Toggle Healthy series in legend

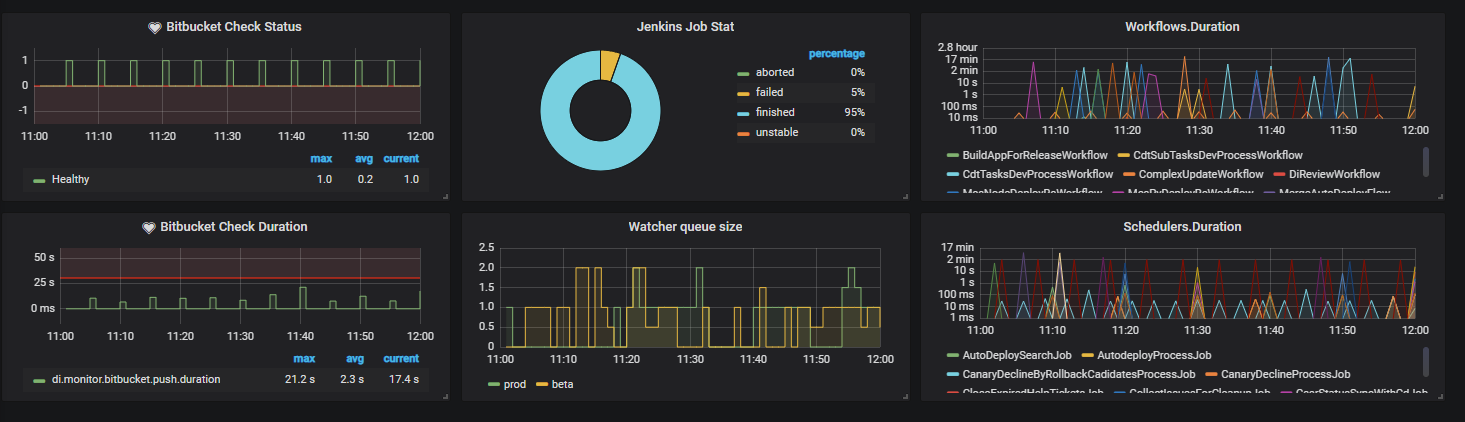click(x=70, y=180)
